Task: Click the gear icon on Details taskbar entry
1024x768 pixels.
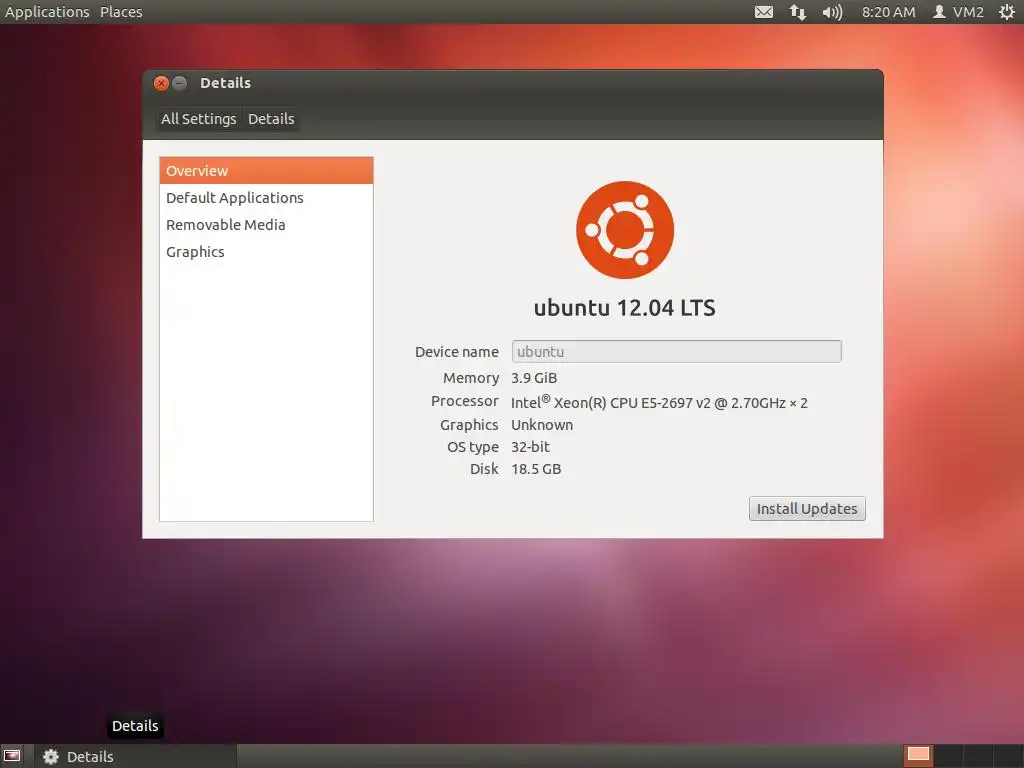Action: tap(51, 756)
